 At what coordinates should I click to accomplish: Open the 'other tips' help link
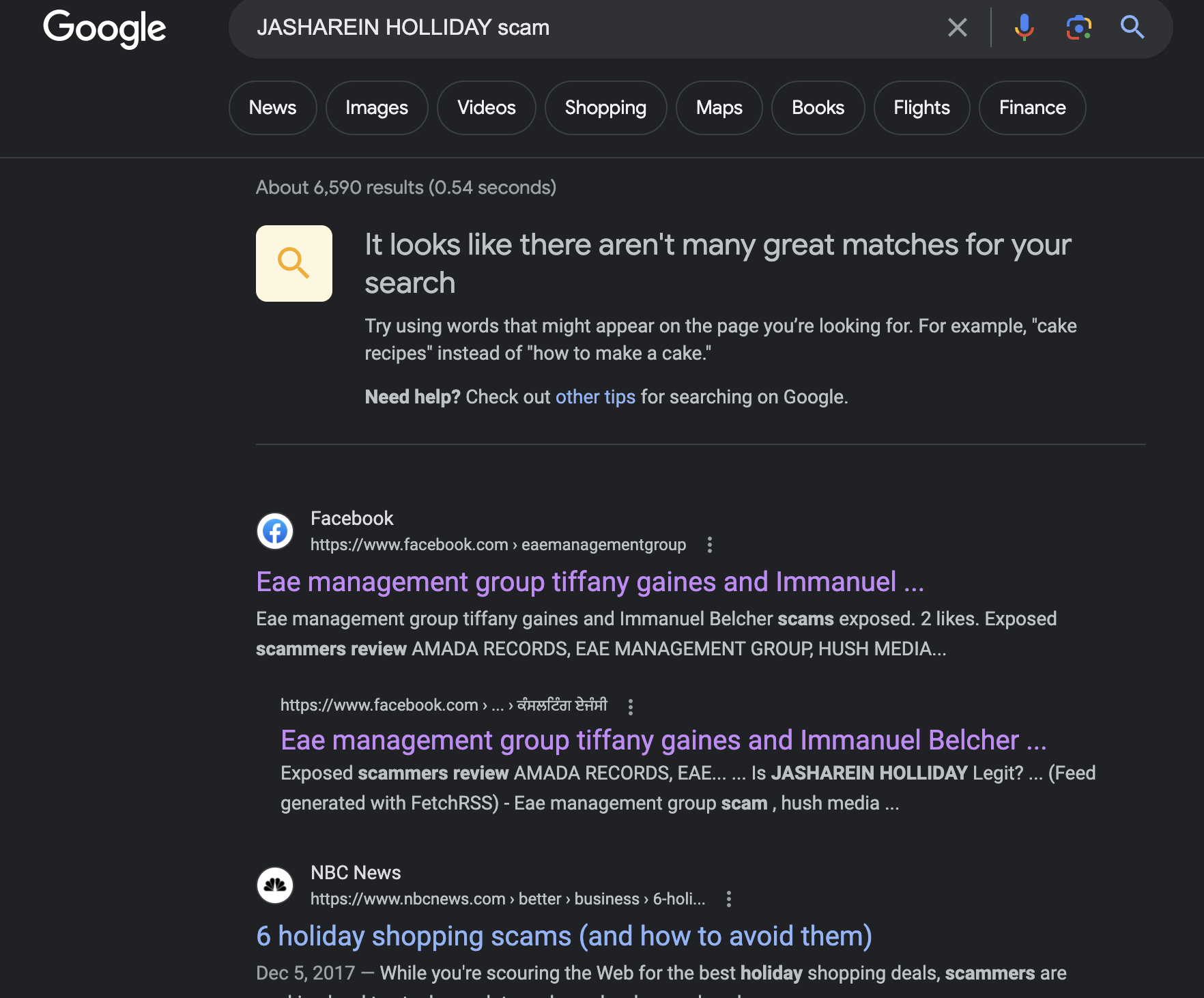[595, 397]
